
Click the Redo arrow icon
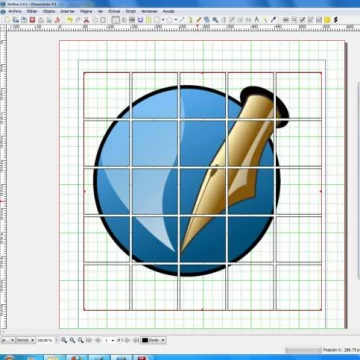[78, 20]
